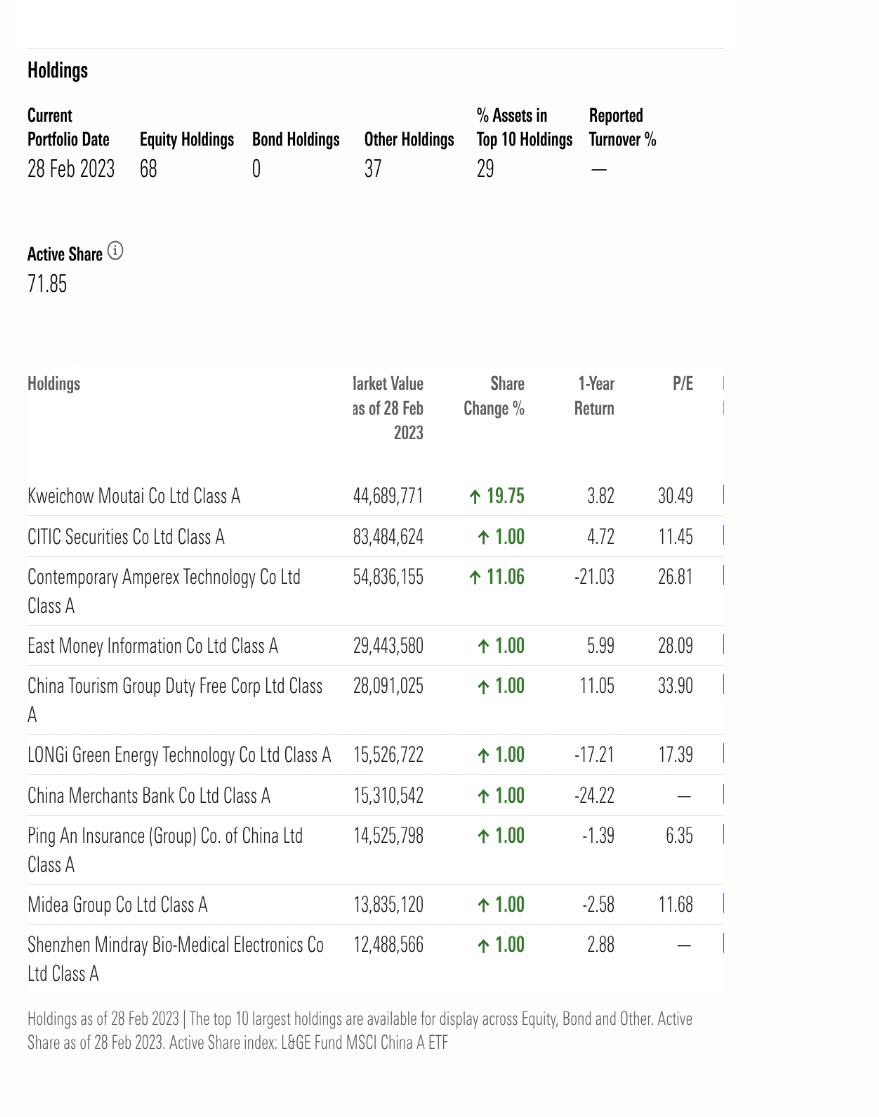Open Kweichow Moutai Co Ltd Class A holding
The image size is (879, 1117).
click(x=134, y=496)
